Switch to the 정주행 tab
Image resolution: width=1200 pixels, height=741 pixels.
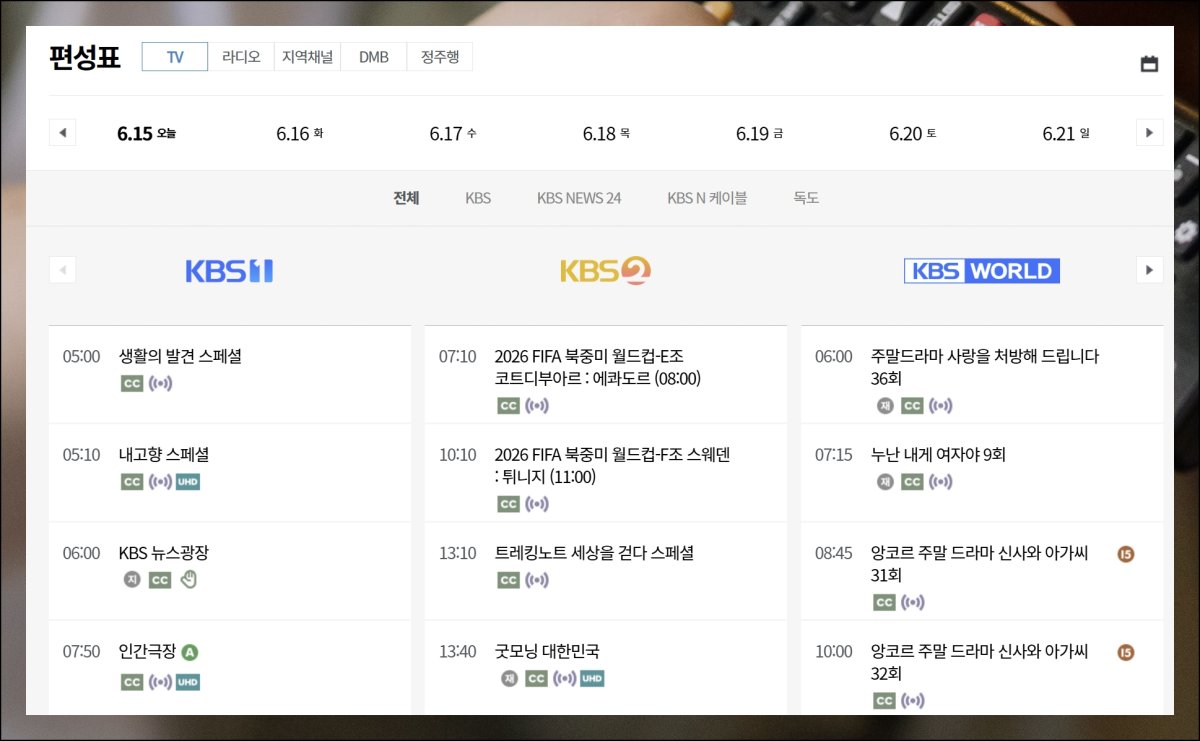[440, 57]
